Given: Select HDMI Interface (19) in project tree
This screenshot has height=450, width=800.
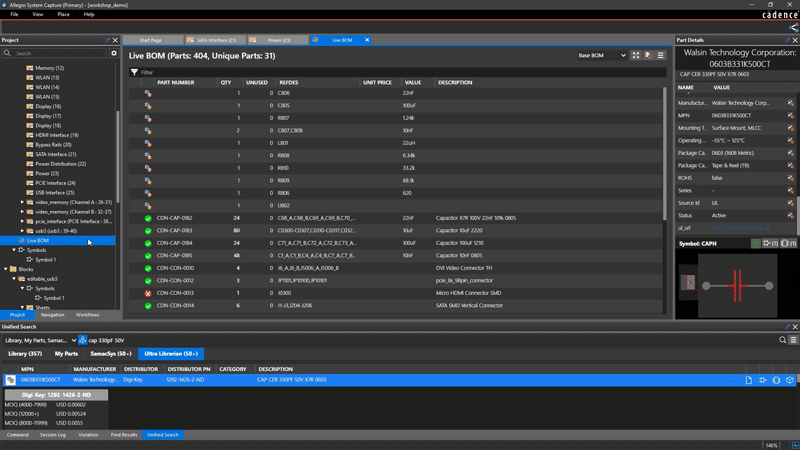Looking at the screenshot, I should pos(57,135).
